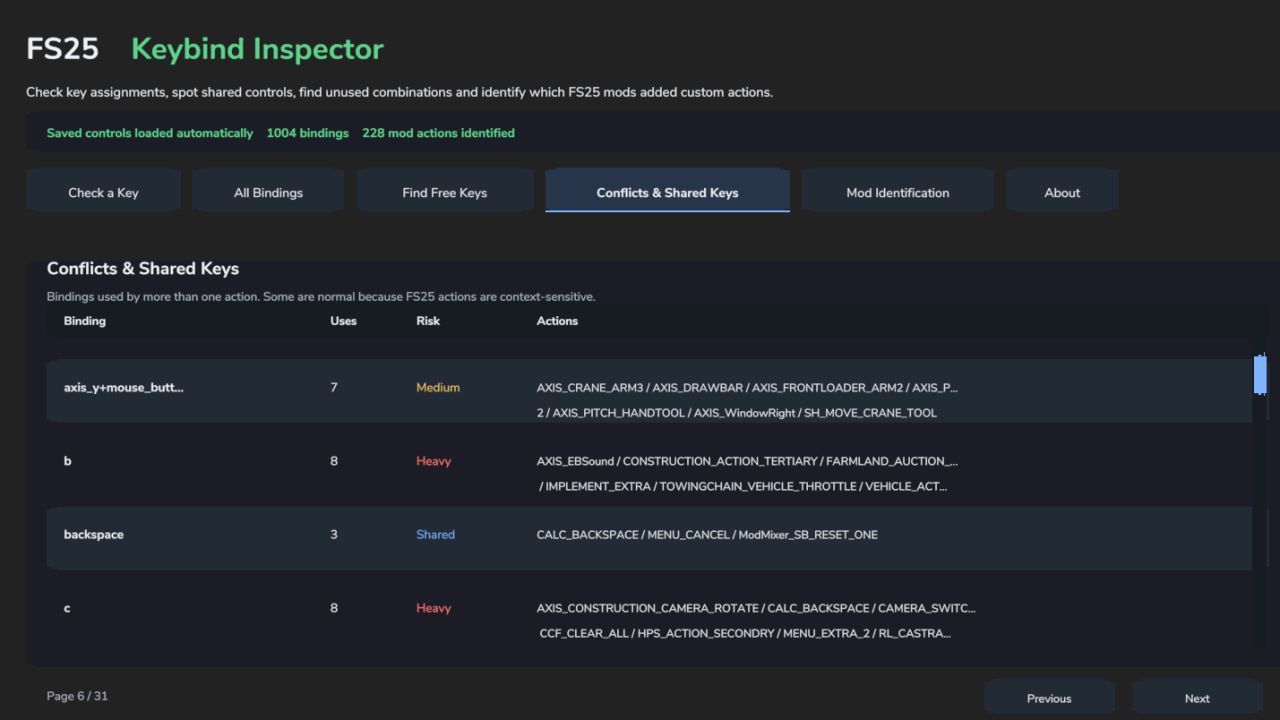
Task: Click the Actions column header
Action: point(557,321)
